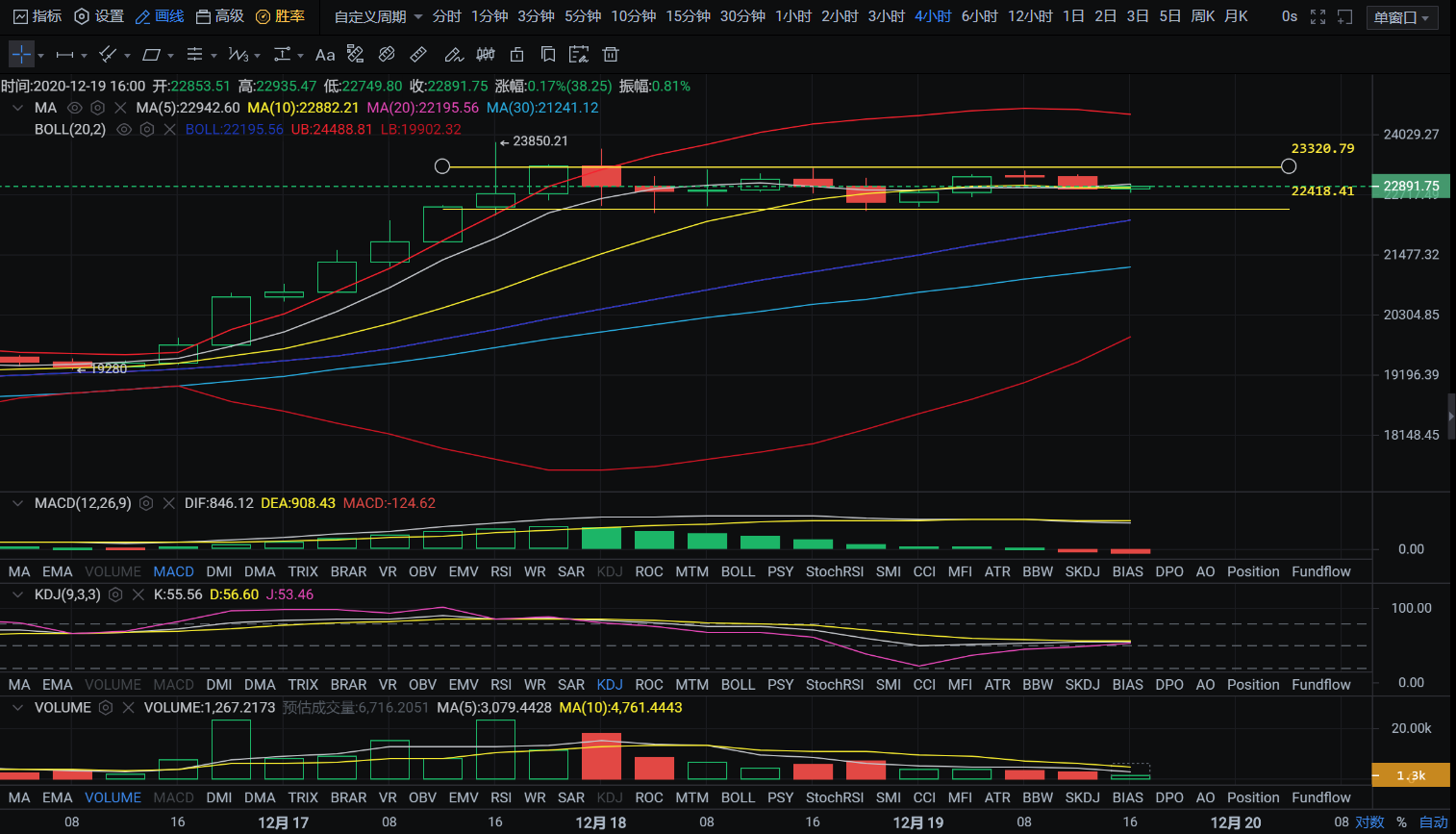Toggle MA indicator visibility eye icon
Viewport: 1456px width, 834px height.
[74, 108]
